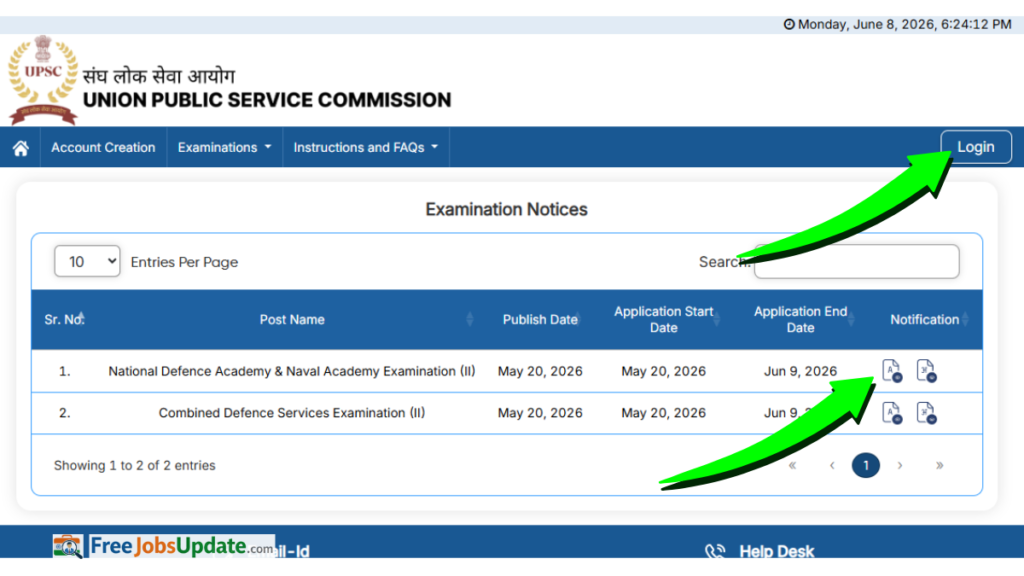Open second notification document for National Defence Academy row

pyautogui.click(x=926, y=371)
